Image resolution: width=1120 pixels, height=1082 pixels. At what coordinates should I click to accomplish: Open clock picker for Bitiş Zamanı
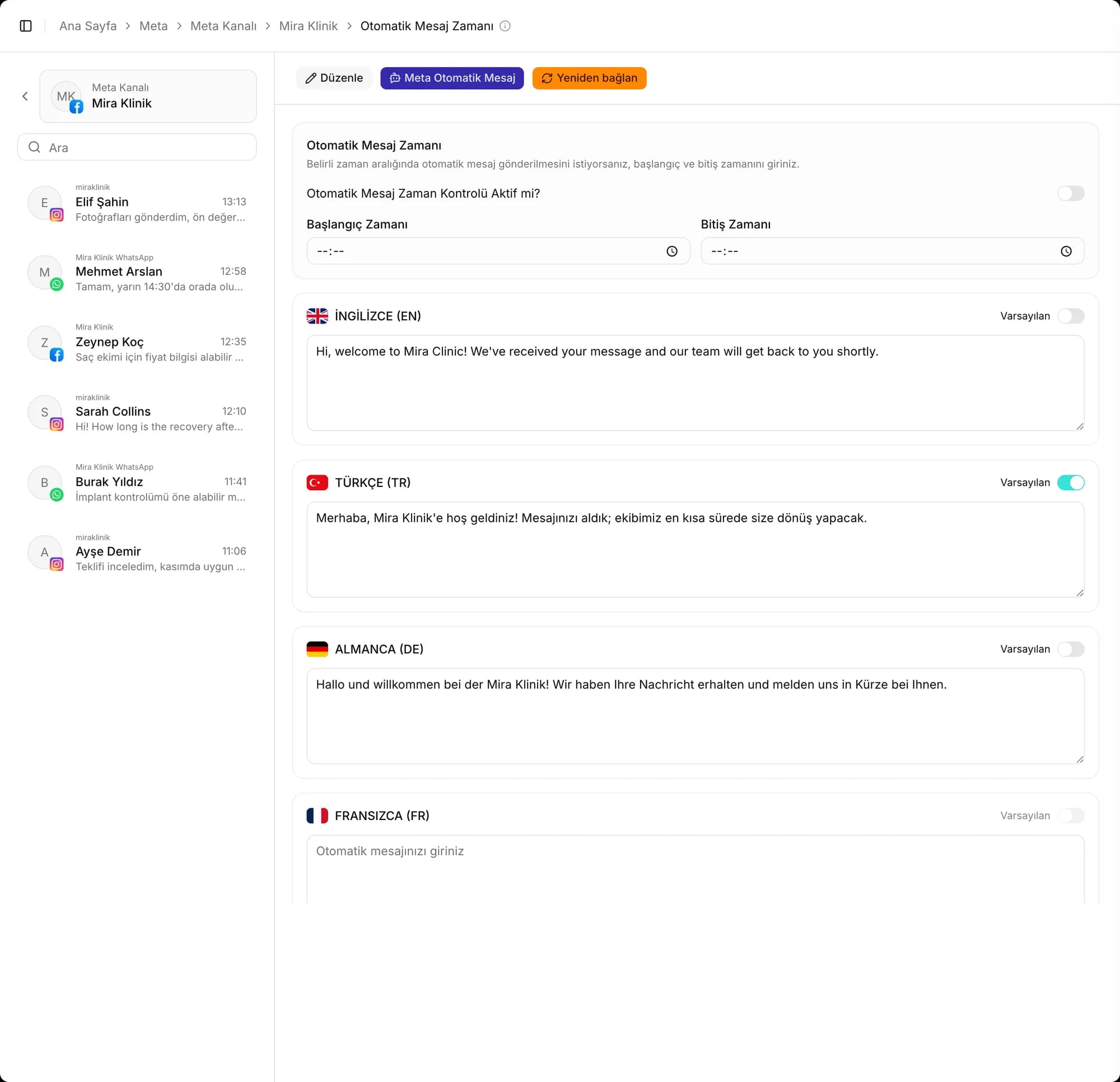point(1066,251)
